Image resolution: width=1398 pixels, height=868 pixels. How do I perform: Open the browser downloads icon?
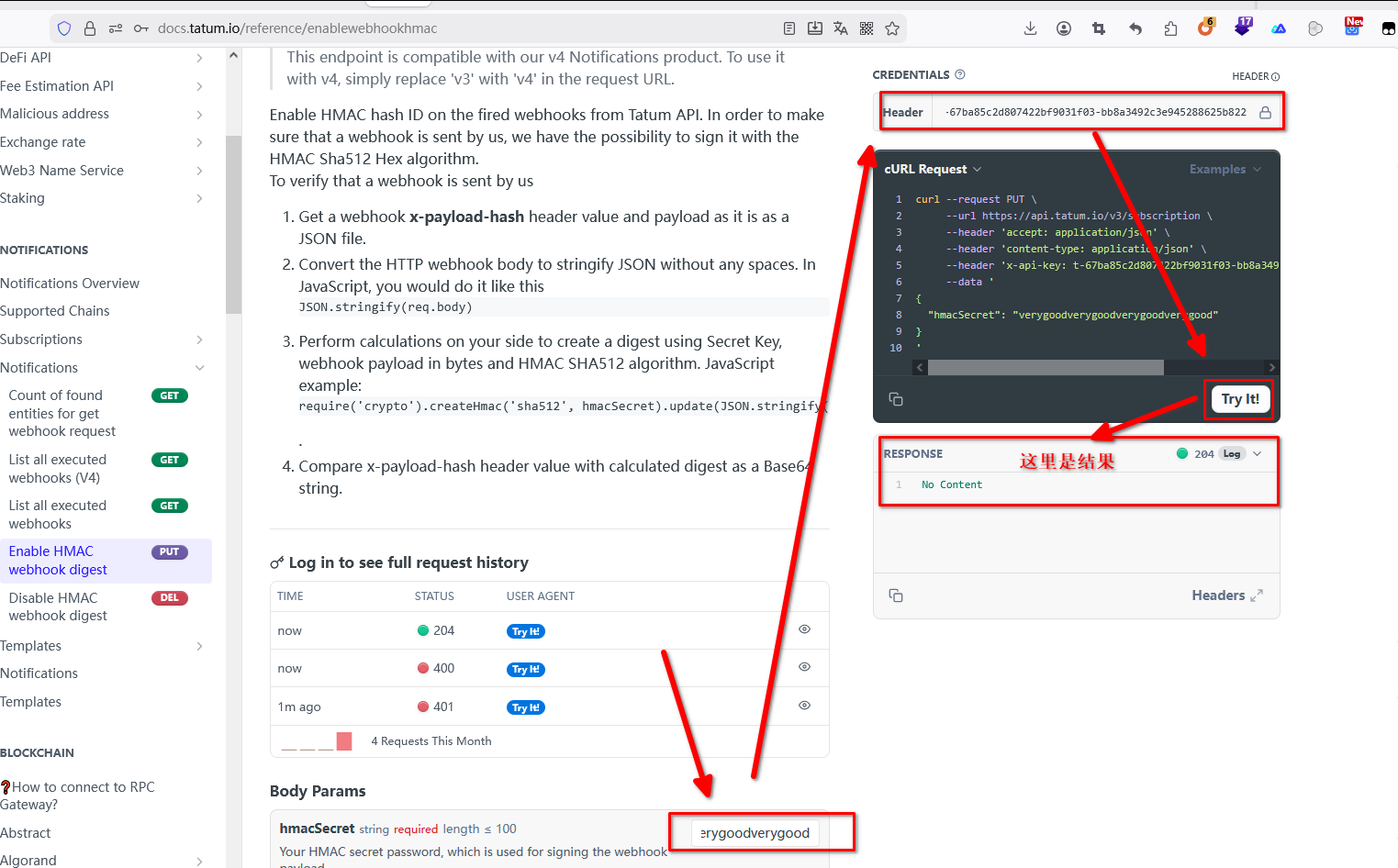[1030, 28]
